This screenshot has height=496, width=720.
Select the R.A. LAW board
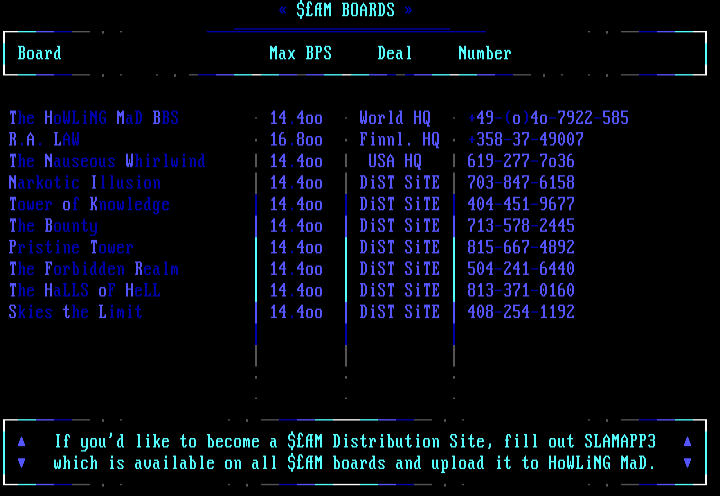coord(45,140)
